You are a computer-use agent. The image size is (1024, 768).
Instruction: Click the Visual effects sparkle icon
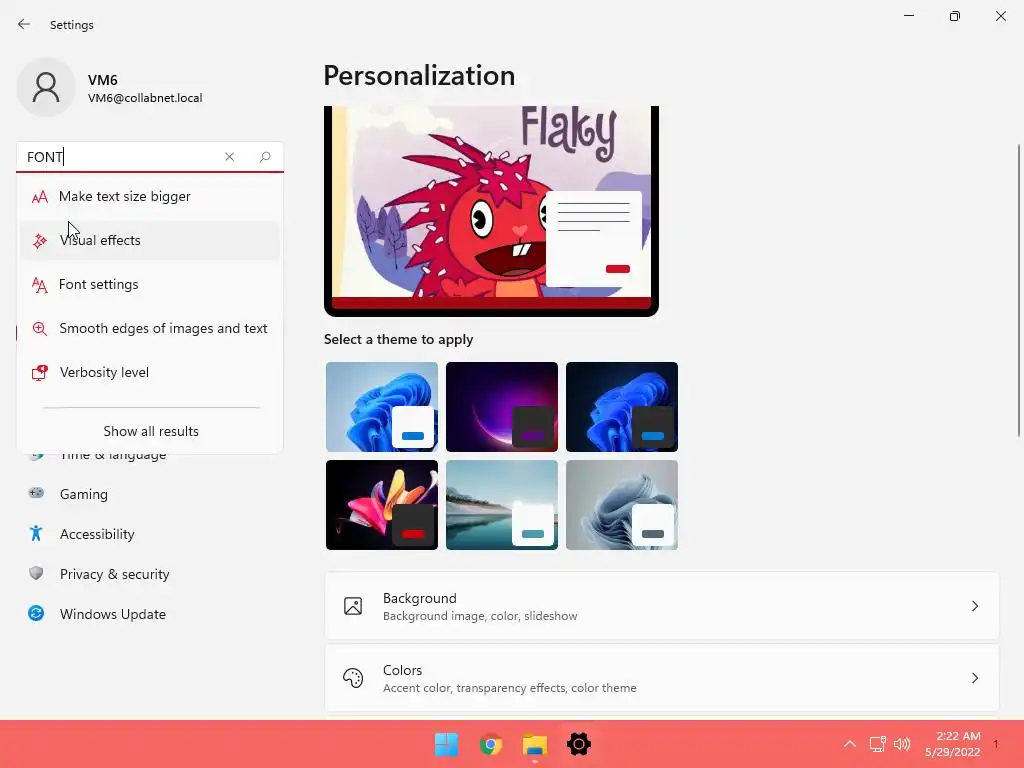pos(40,240)
